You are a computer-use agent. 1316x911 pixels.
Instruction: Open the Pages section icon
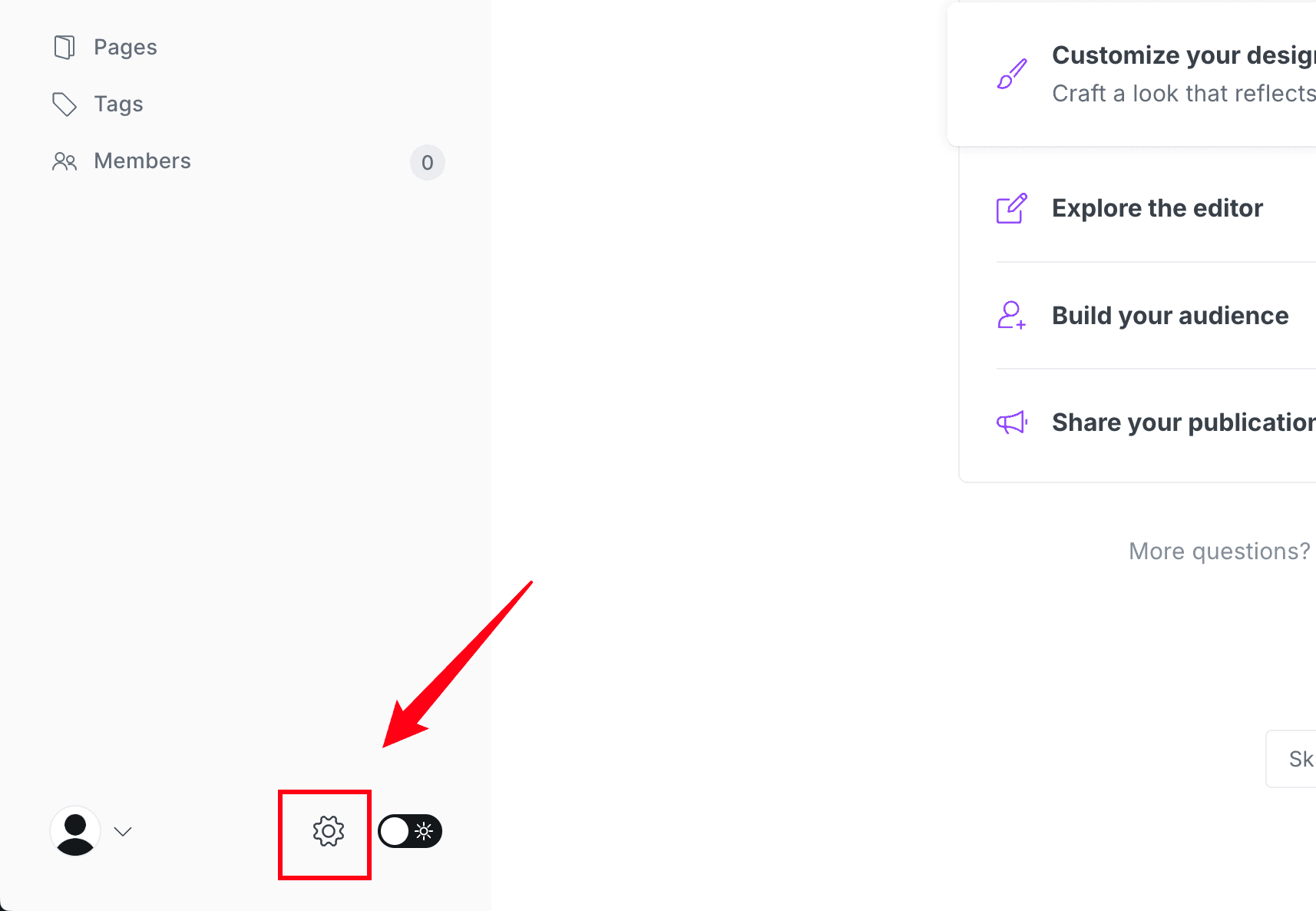(x=64, y=47)
